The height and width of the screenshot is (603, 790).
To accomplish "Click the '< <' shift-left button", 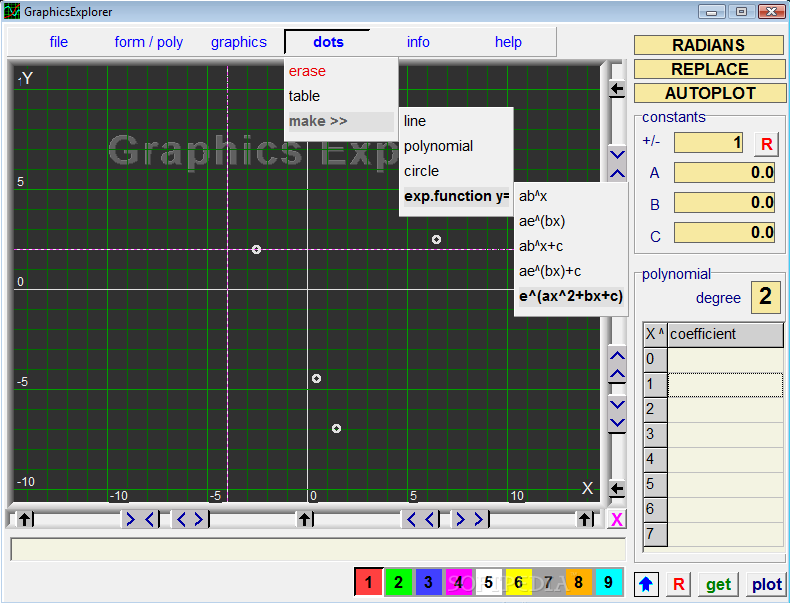I will tap(420, 519).
